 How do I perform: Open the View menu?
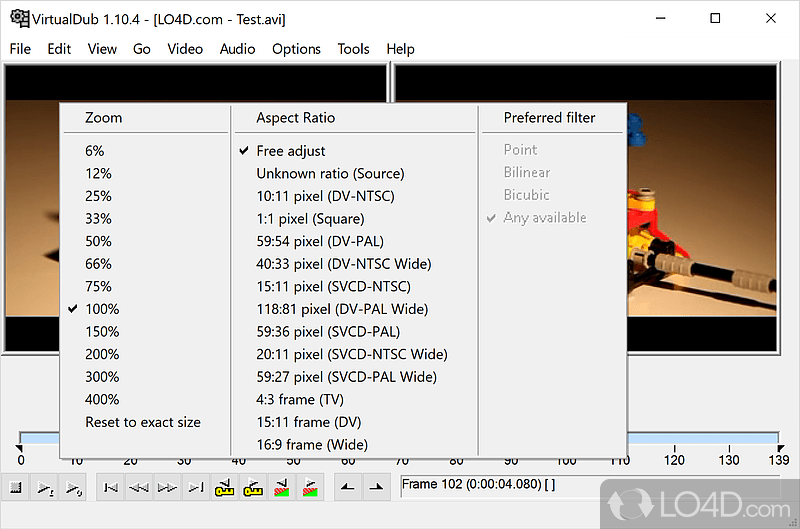coord(102,49)
